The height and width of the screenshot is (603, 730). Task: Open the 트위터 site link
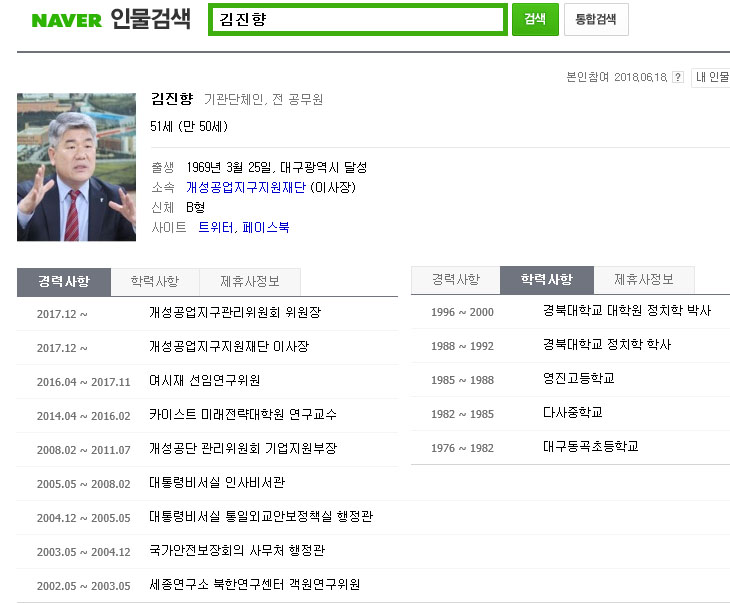point(216,227)
